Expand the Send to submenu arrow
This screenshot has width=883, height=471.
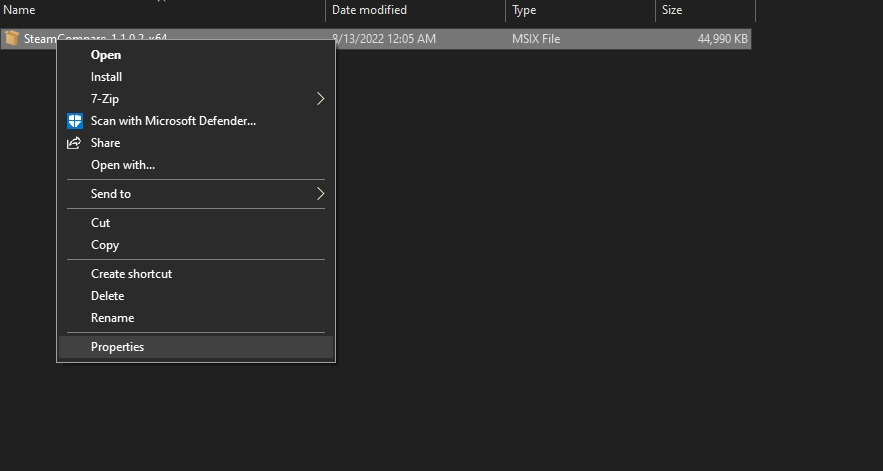(x=320, y=194)
